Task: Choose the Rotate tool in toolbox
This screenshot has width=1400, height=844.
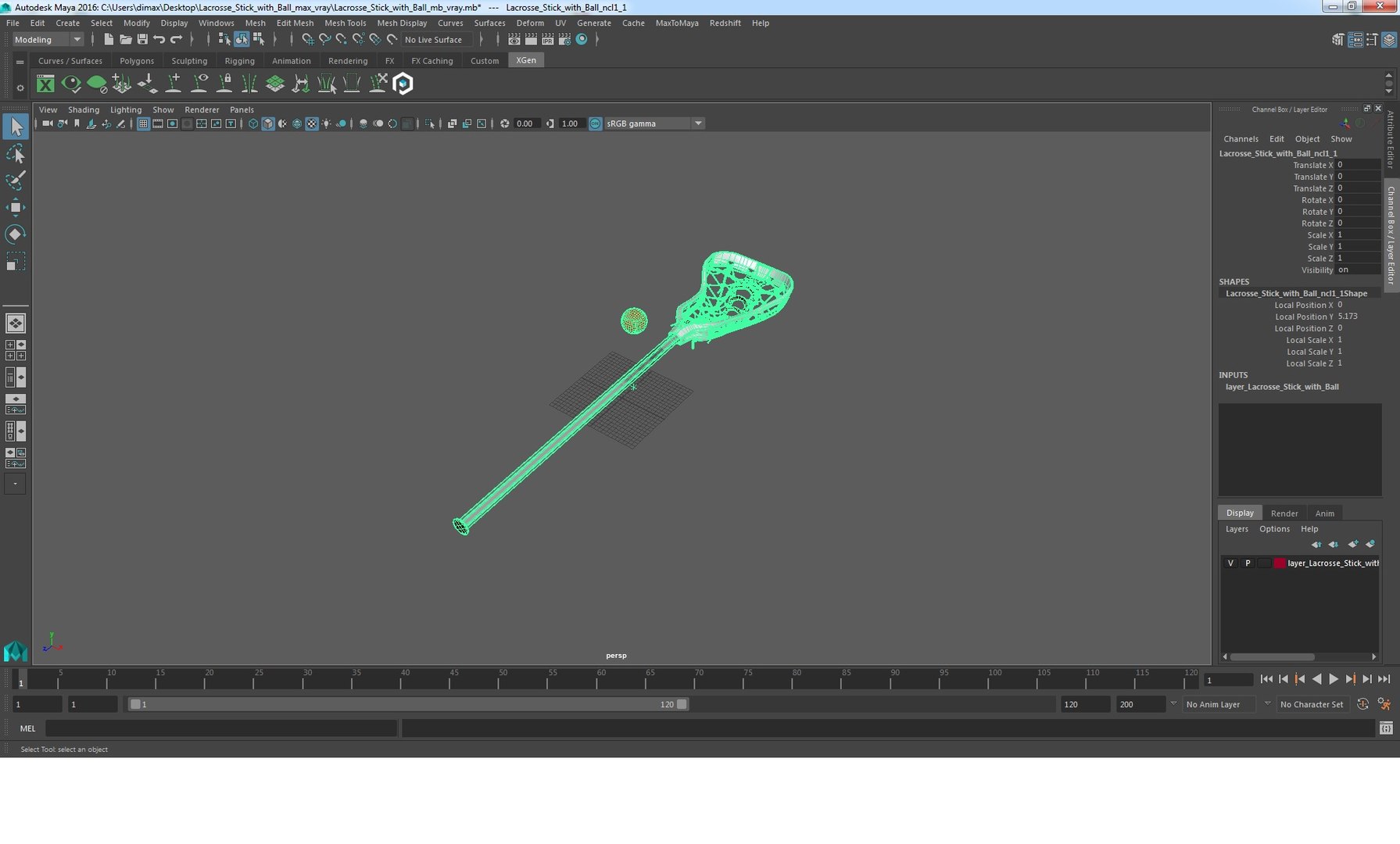Action: [16, 234]
